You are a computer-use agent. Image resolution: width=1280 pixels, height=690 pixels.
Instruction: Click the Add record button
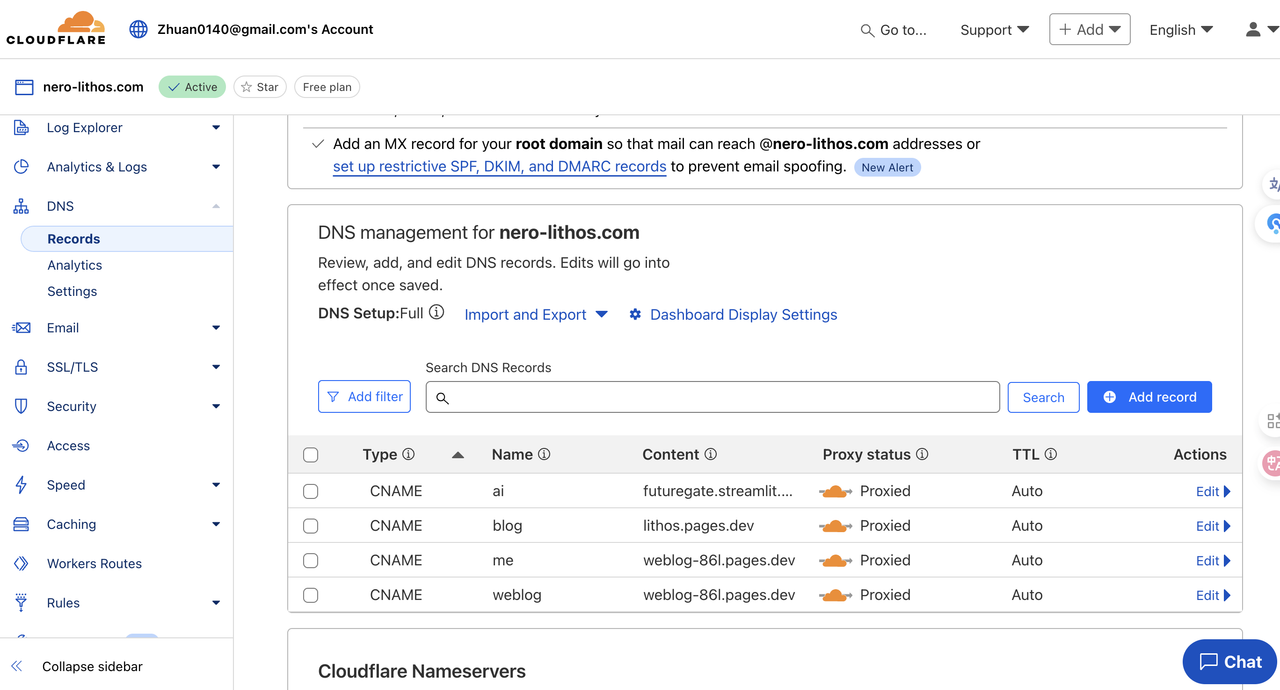[1149, 397]
